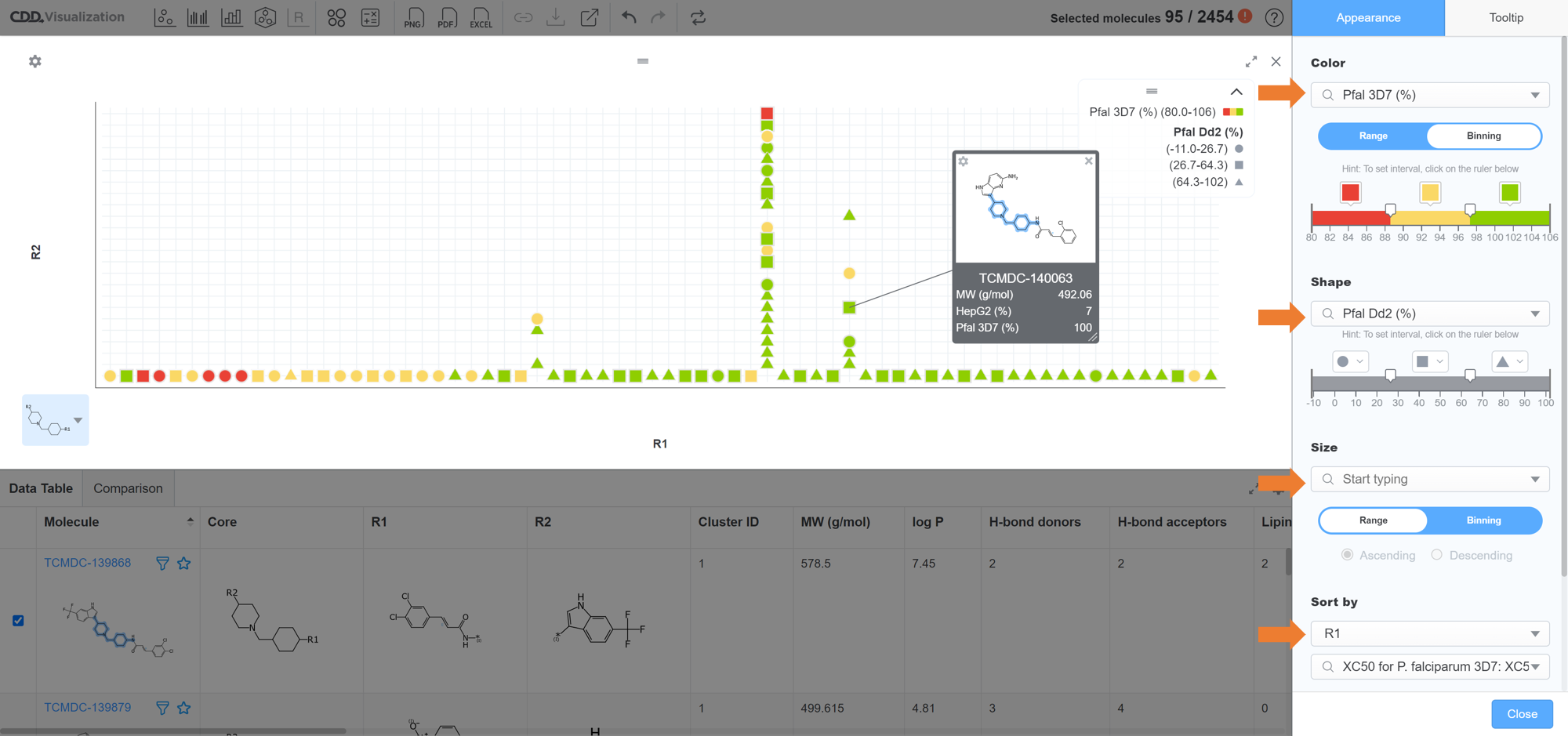This screenshot has height=736, width=1568.
Task: Add a histogram plot from the toolbar
Action: point(198,17)
